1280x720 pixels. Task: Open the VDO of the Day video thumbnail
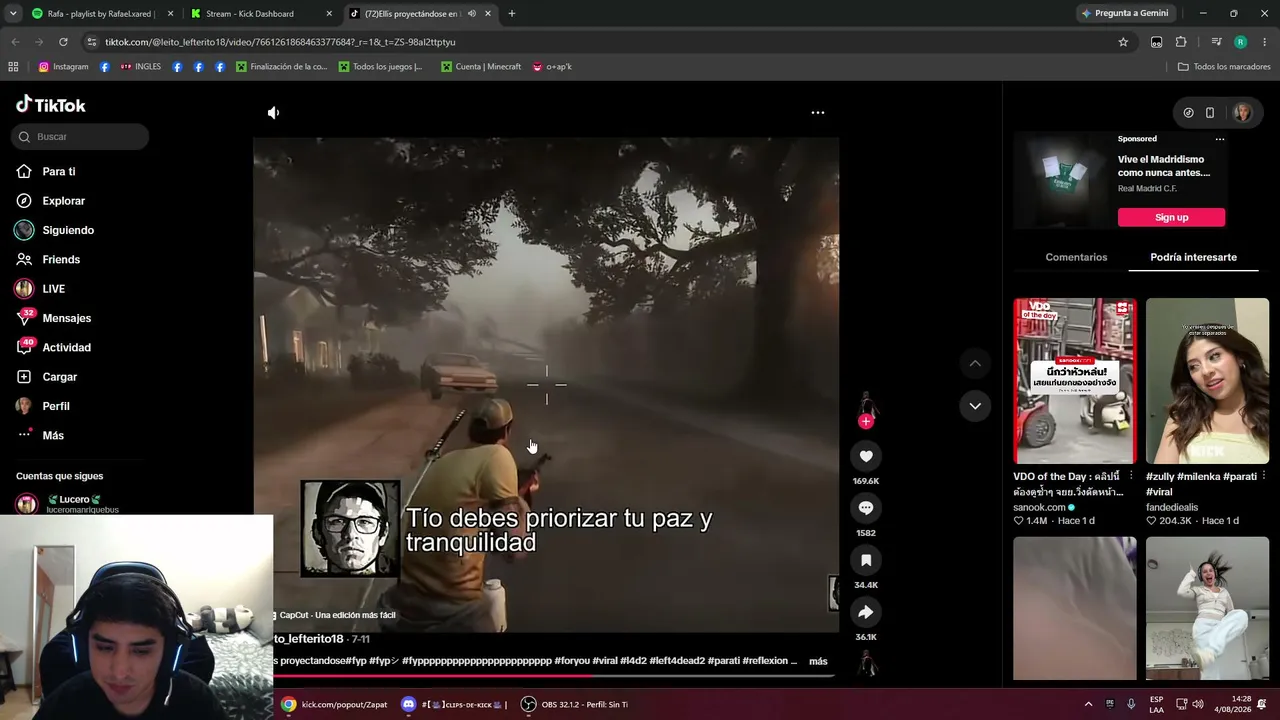(x=1075, y=381)
